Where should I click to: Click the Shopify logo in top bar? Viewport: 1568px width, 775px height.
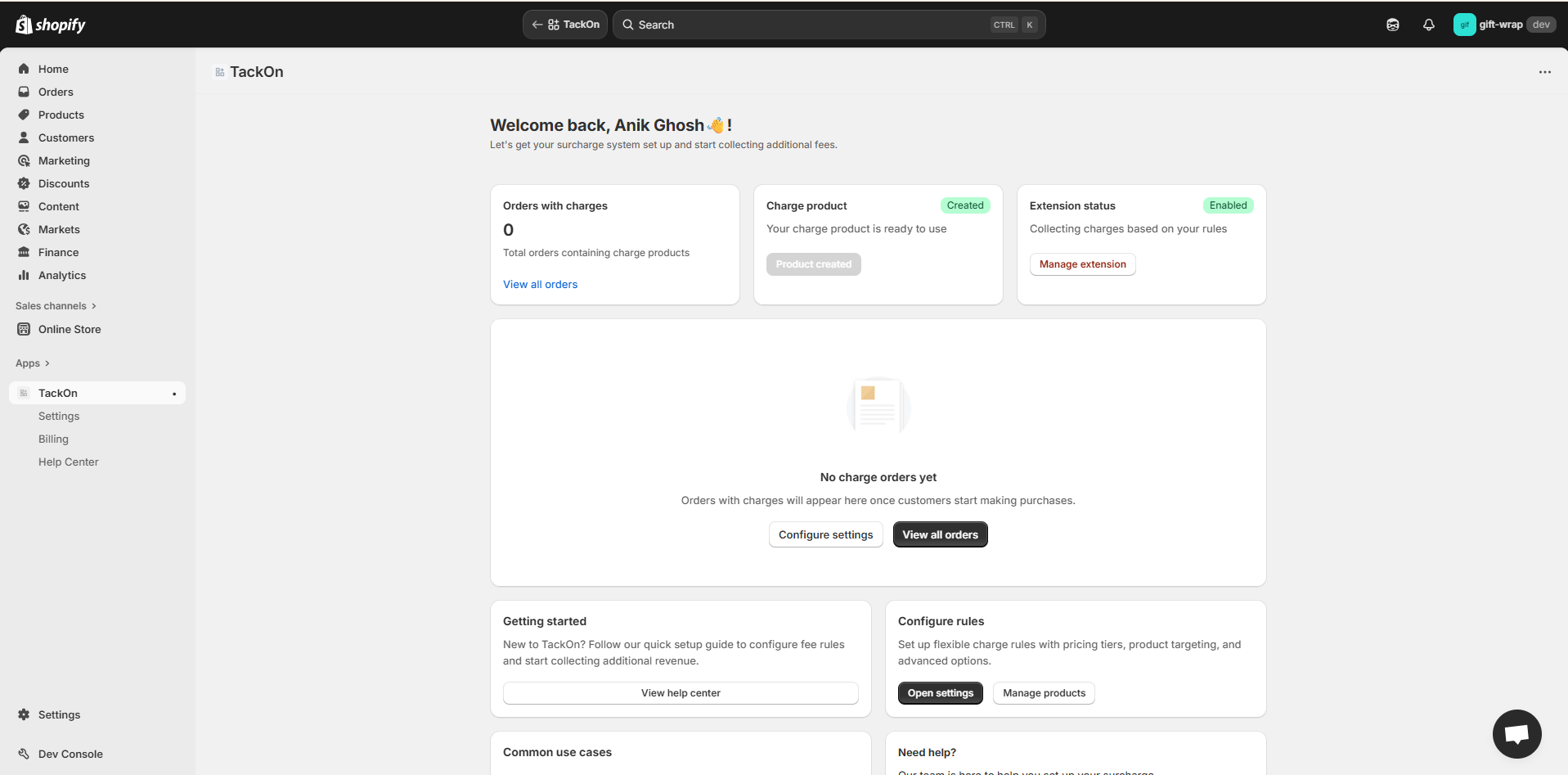pyautogui.click(x=50, y=25)
